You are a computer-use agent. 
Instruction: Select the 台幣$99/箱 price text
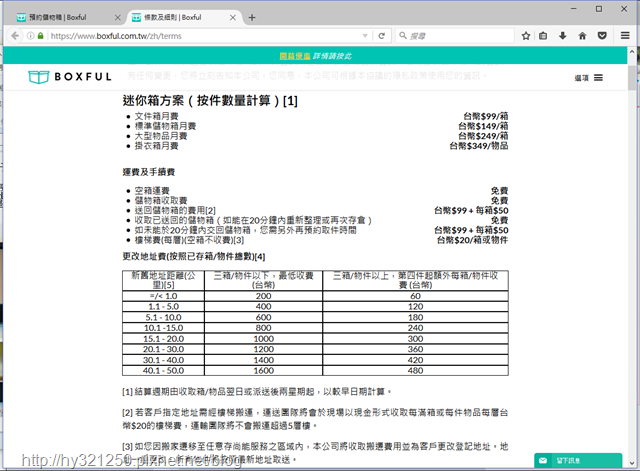point(486,116)
